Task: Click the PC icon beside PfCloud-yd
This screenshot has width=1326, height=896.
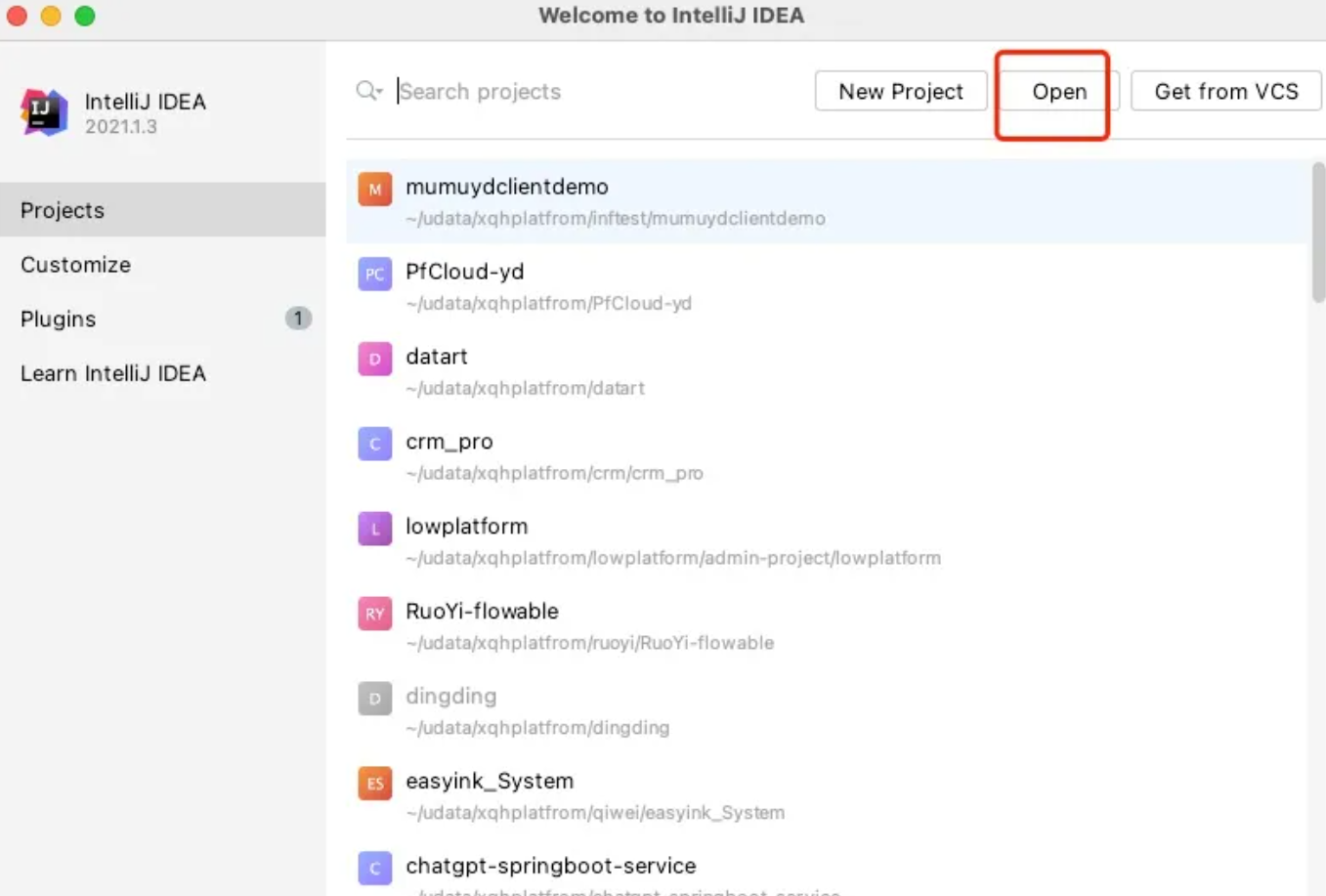Action: (374, 275)
